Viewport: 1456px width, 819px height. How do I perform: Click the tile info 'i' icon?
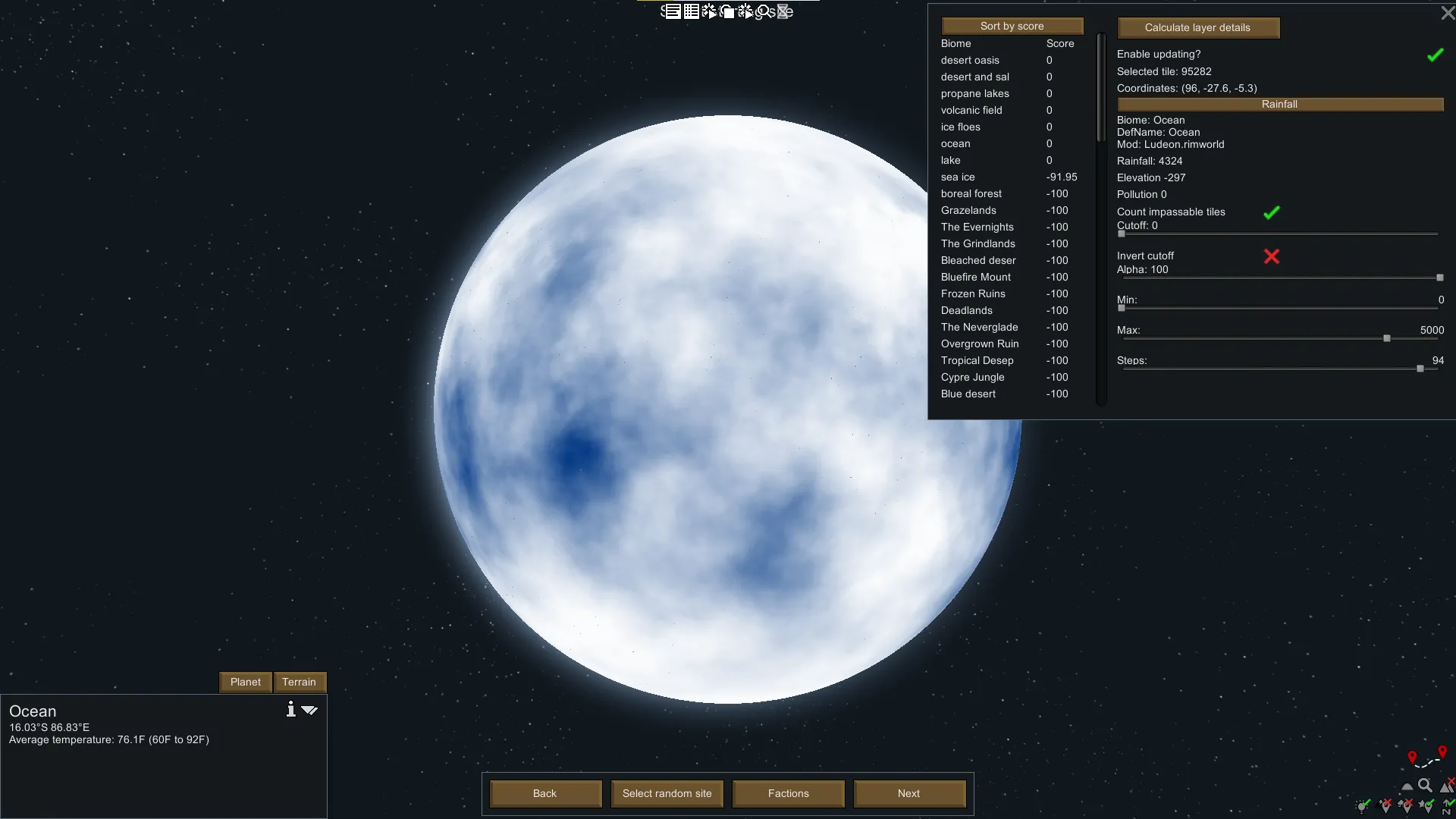pyautogui.click(x=290, y=709)
